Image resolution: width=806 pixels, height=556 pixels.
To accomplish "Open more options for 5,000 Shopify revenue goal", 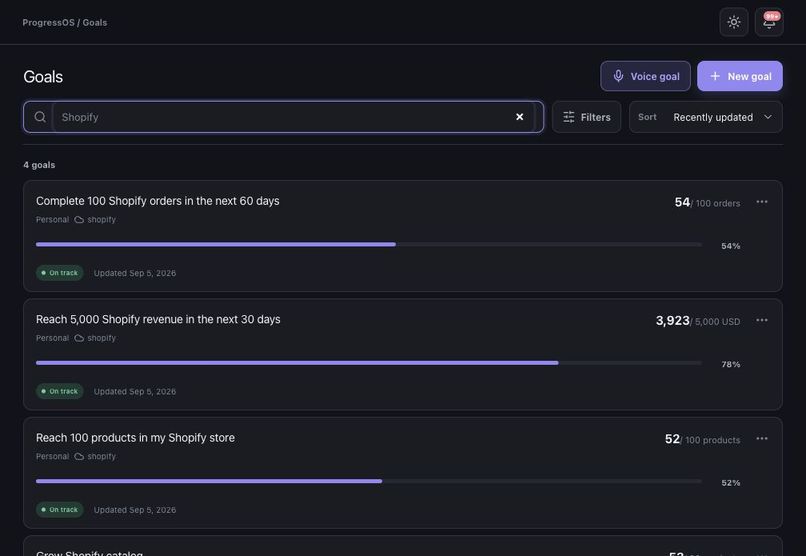I will tap(762, 320).
